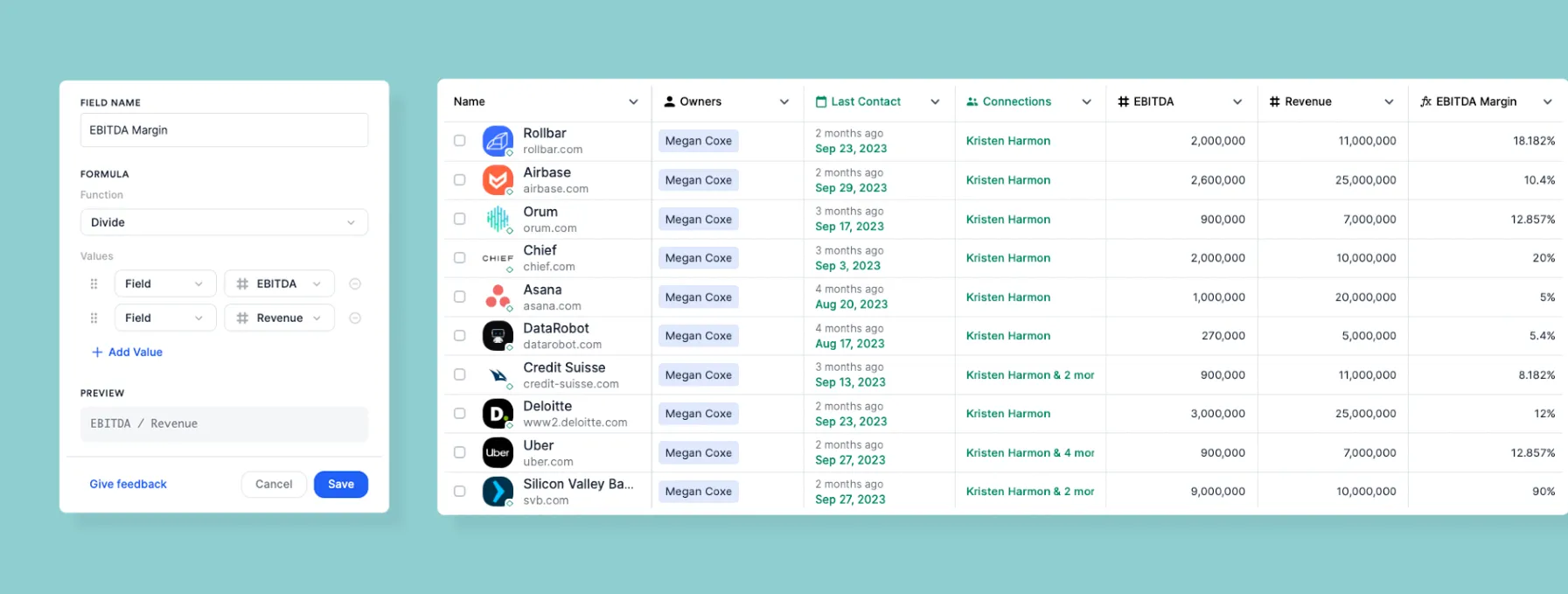The width and height of the screenshot is (1568, 594).
Task: Check the Credit Suisse row checkbox
Action: pyautogui.click(x=459, y=374)
